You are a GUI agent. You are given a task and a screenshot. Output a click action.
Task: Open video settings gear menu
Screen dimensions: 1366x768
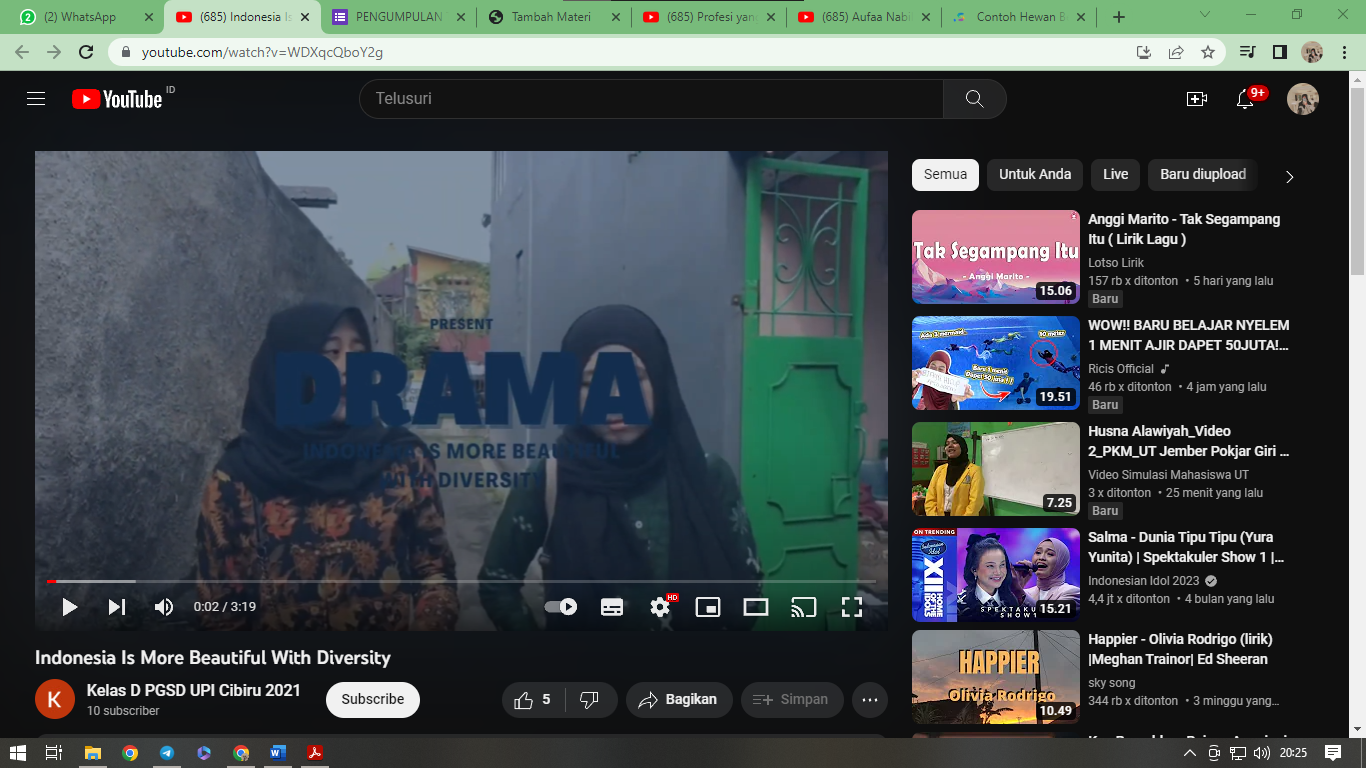click(660, 607)
